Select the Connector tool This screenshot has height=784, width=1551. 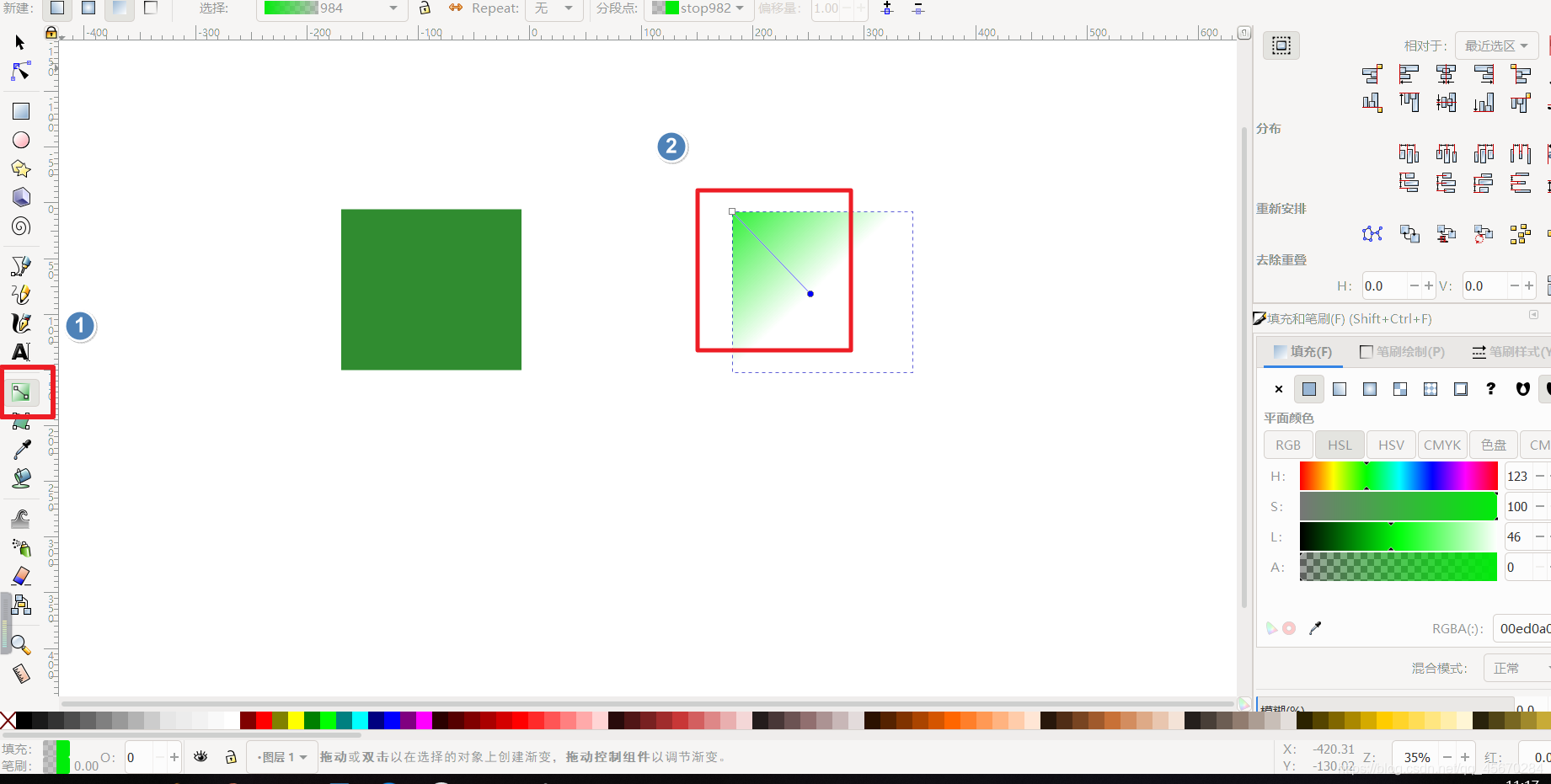(20, 605)
